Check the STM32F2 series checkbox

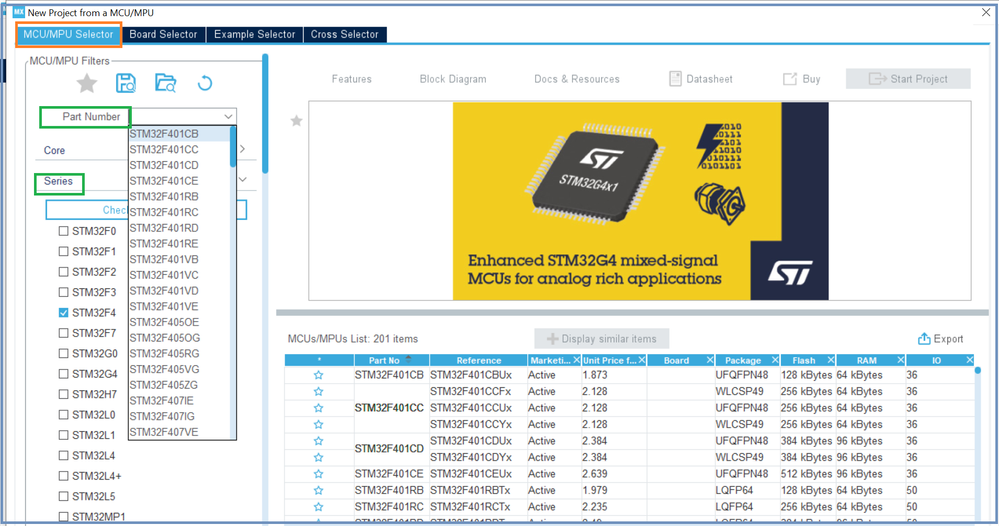63,272
